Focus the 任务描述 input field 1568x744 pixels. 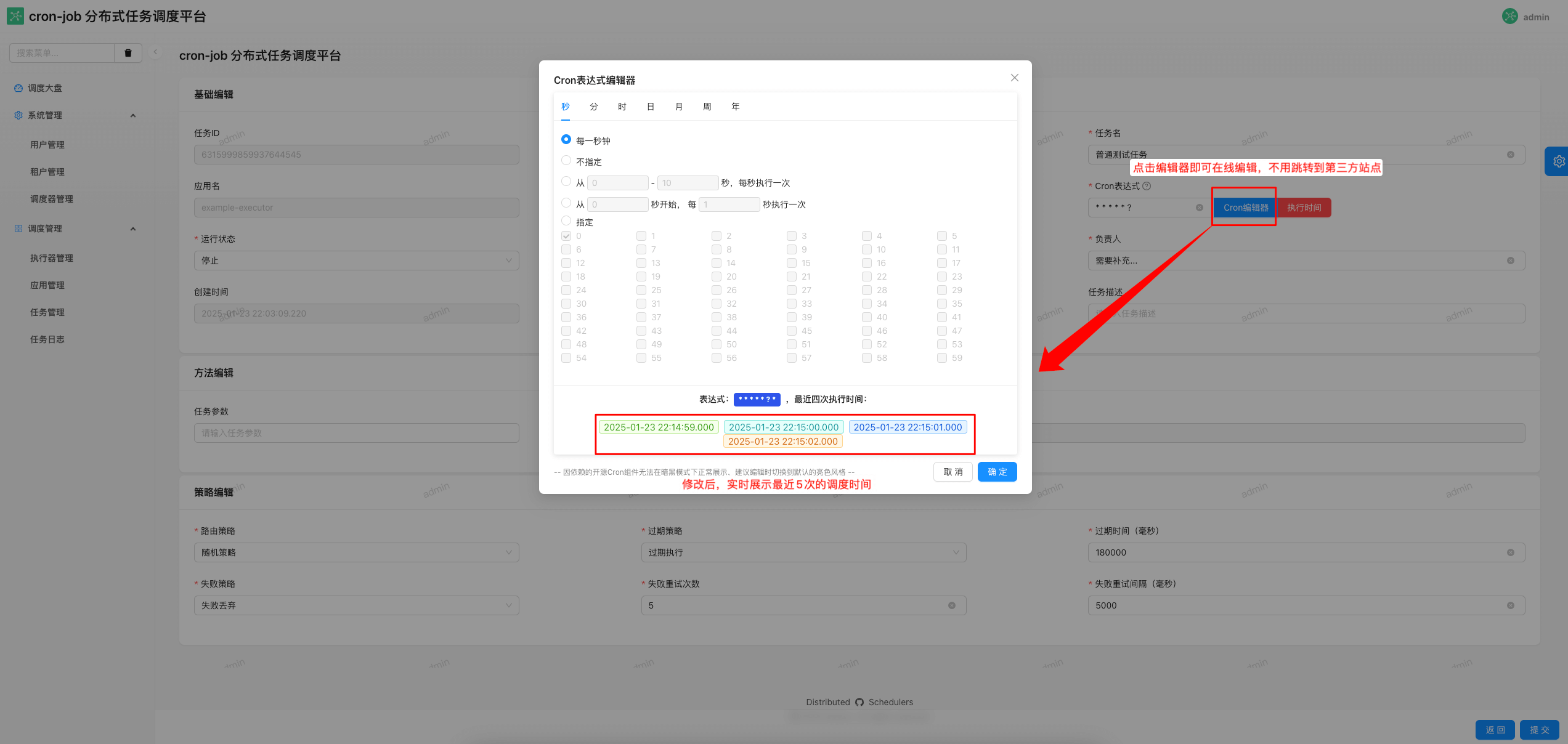click(1306, 313)
